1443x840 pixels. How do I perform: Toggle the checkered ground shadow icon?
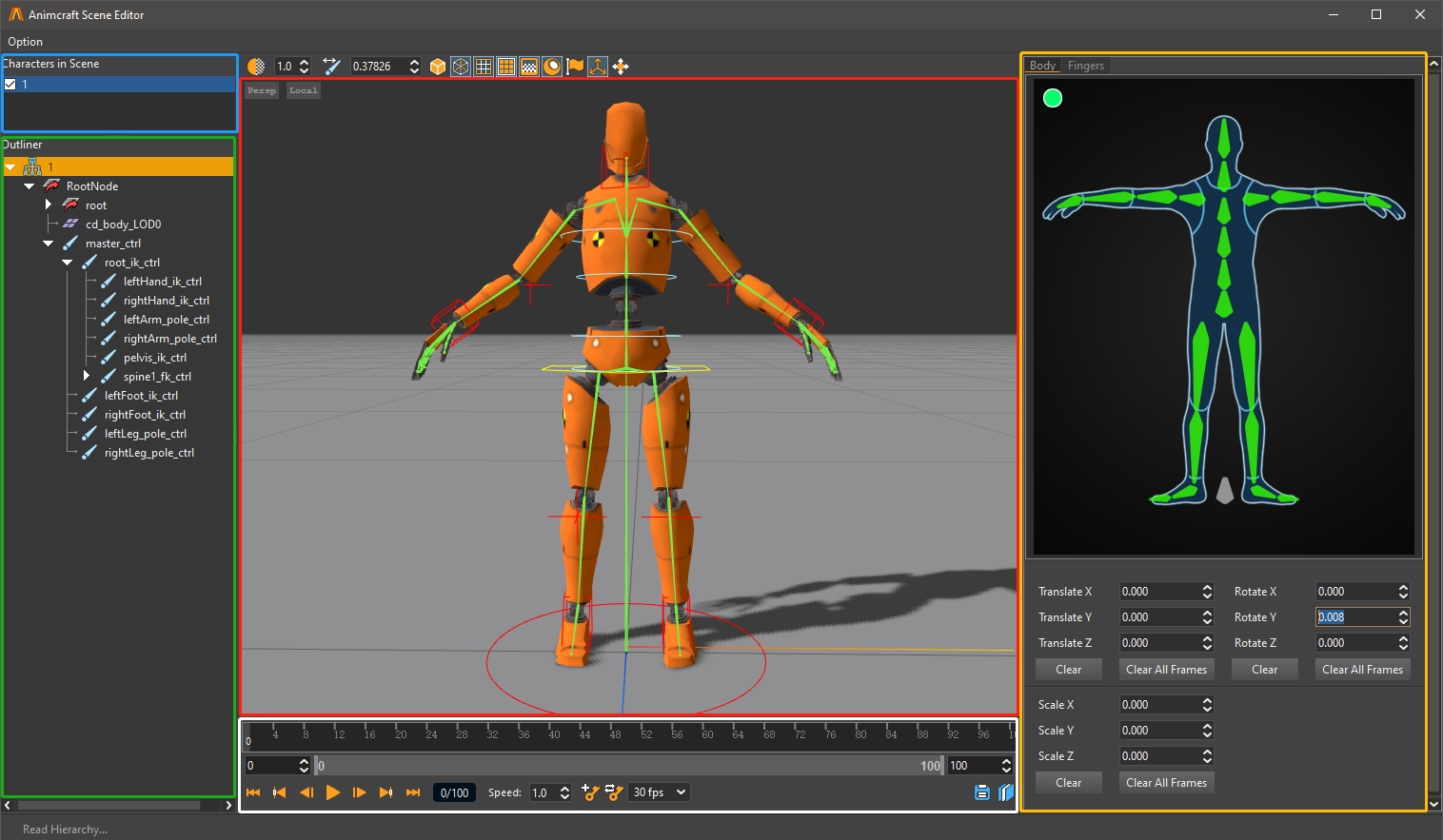coord(529,67)
